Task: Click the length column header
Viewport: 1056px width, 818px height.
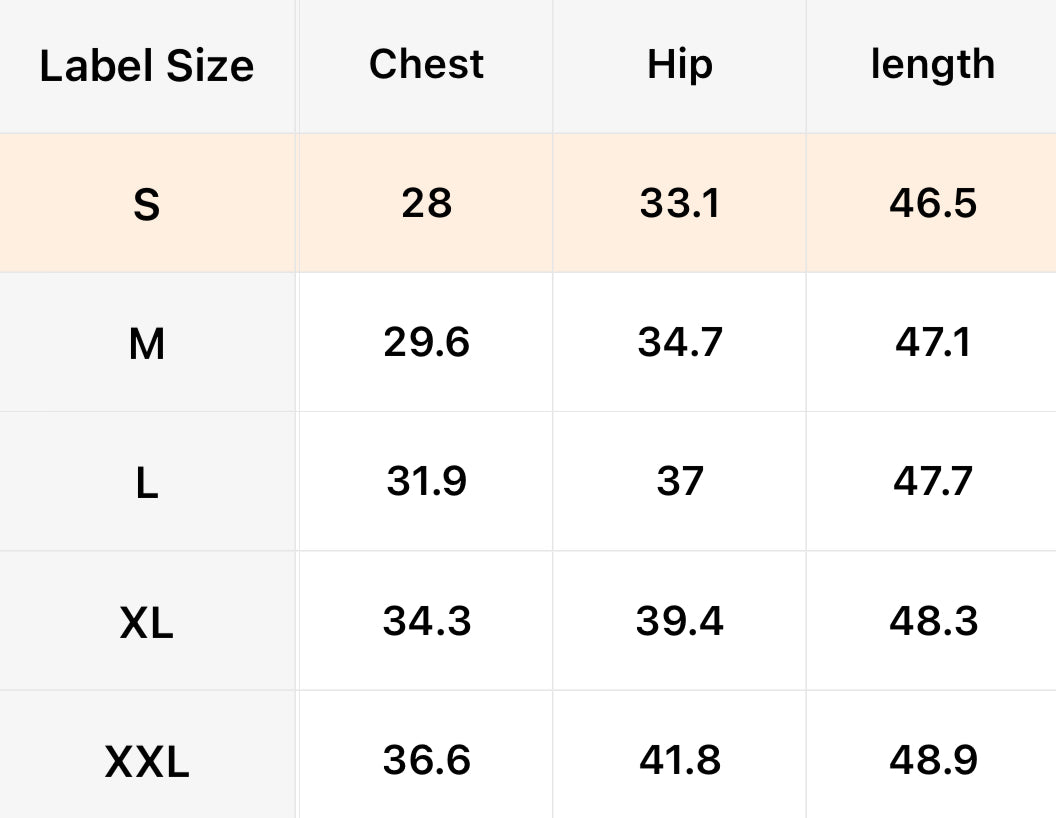Action: tap(932, 64)
